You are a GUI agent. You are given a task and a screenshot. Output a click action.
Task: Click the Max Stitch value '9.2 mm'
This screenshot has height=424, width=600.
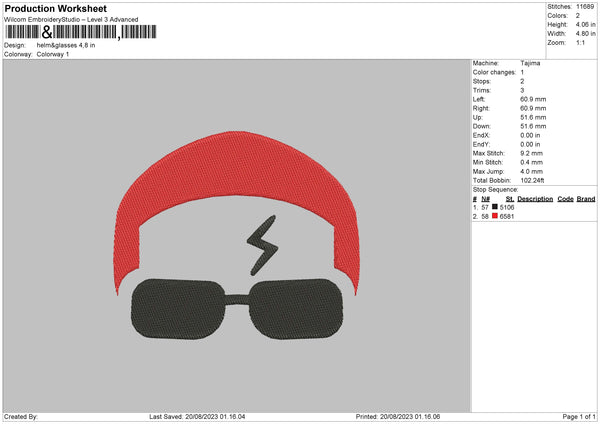click(x=532, y=153)
